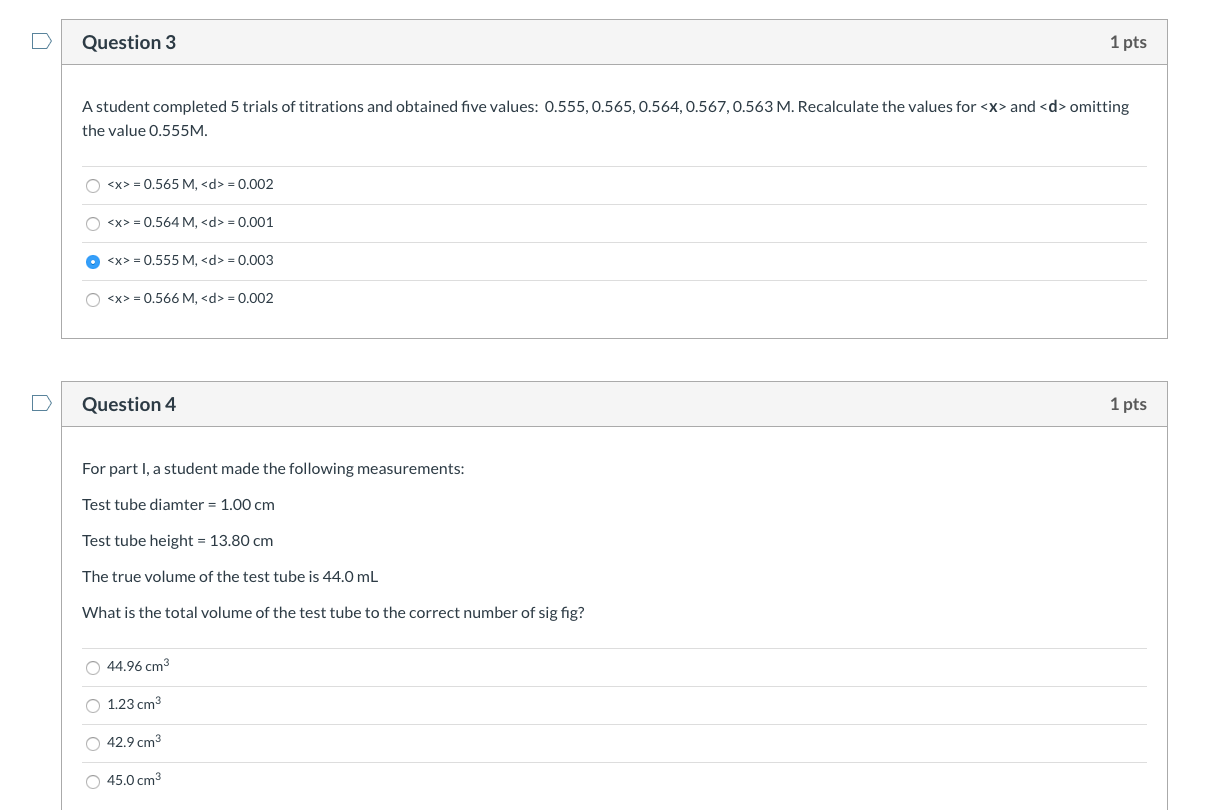Select answer <x> = 0.565 M, <d> = 0.002
The image size is (1214, 810).
[x=93, y=185]
